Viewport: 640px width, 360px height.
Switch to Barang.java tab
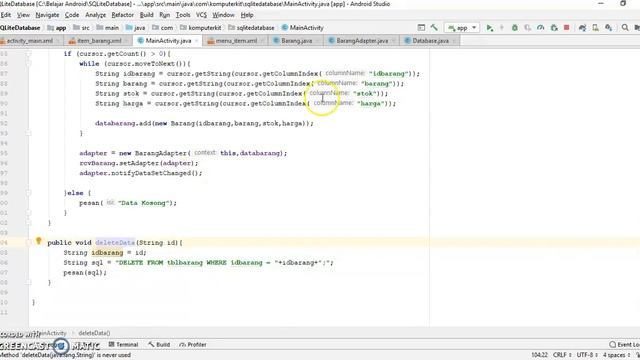(x=296, y=41)
